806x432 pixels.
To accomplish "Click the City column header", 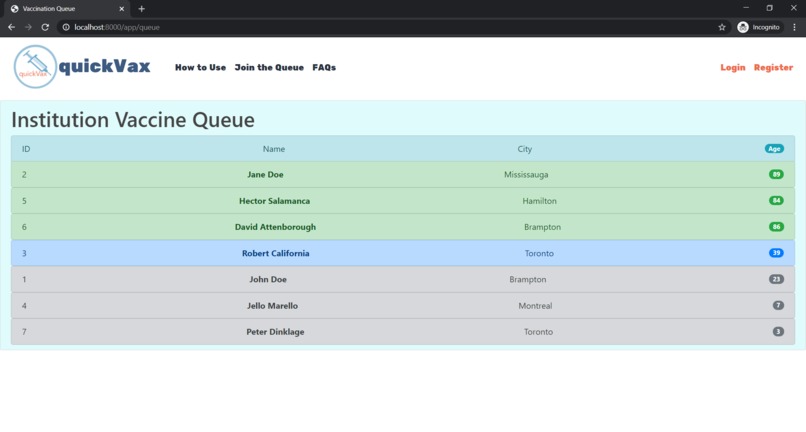I will pos(524,149).
